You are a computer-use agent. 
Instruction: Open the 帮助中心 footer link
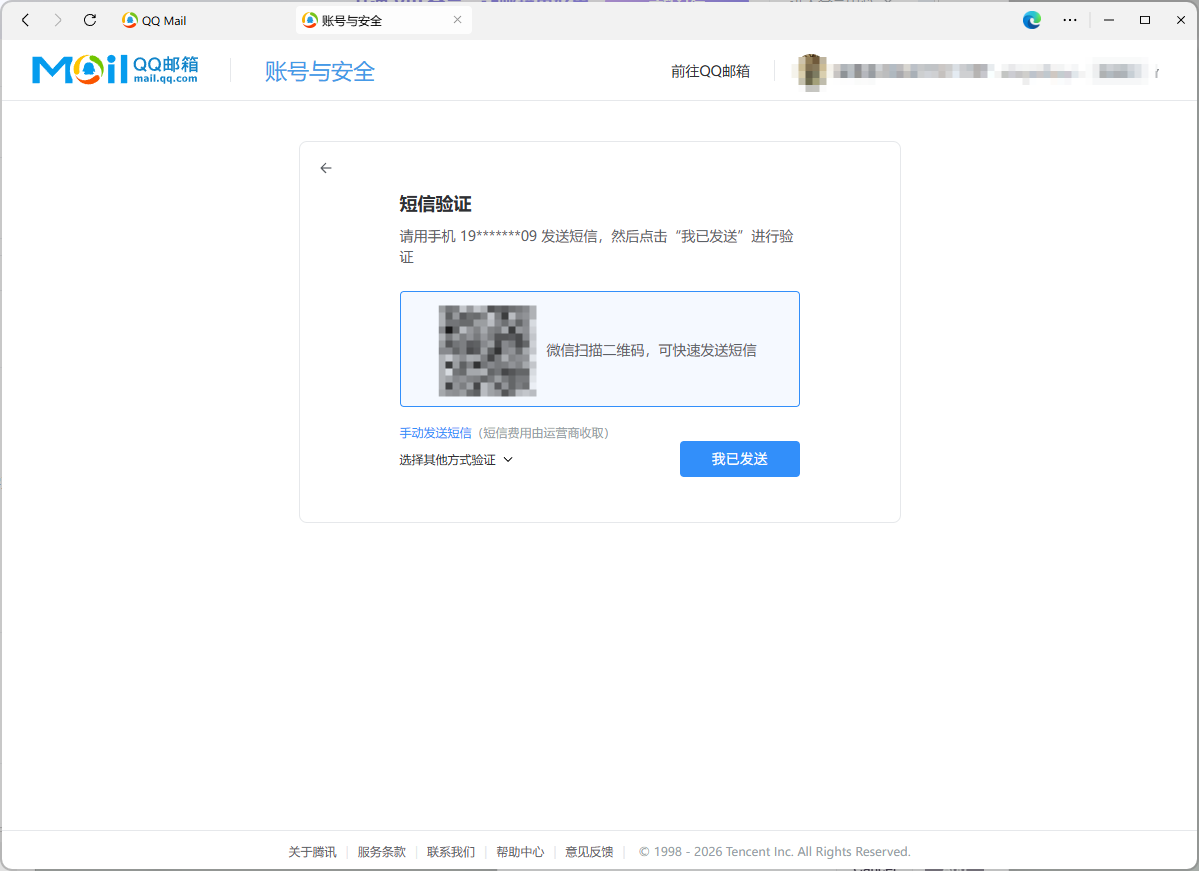point(519,851)
